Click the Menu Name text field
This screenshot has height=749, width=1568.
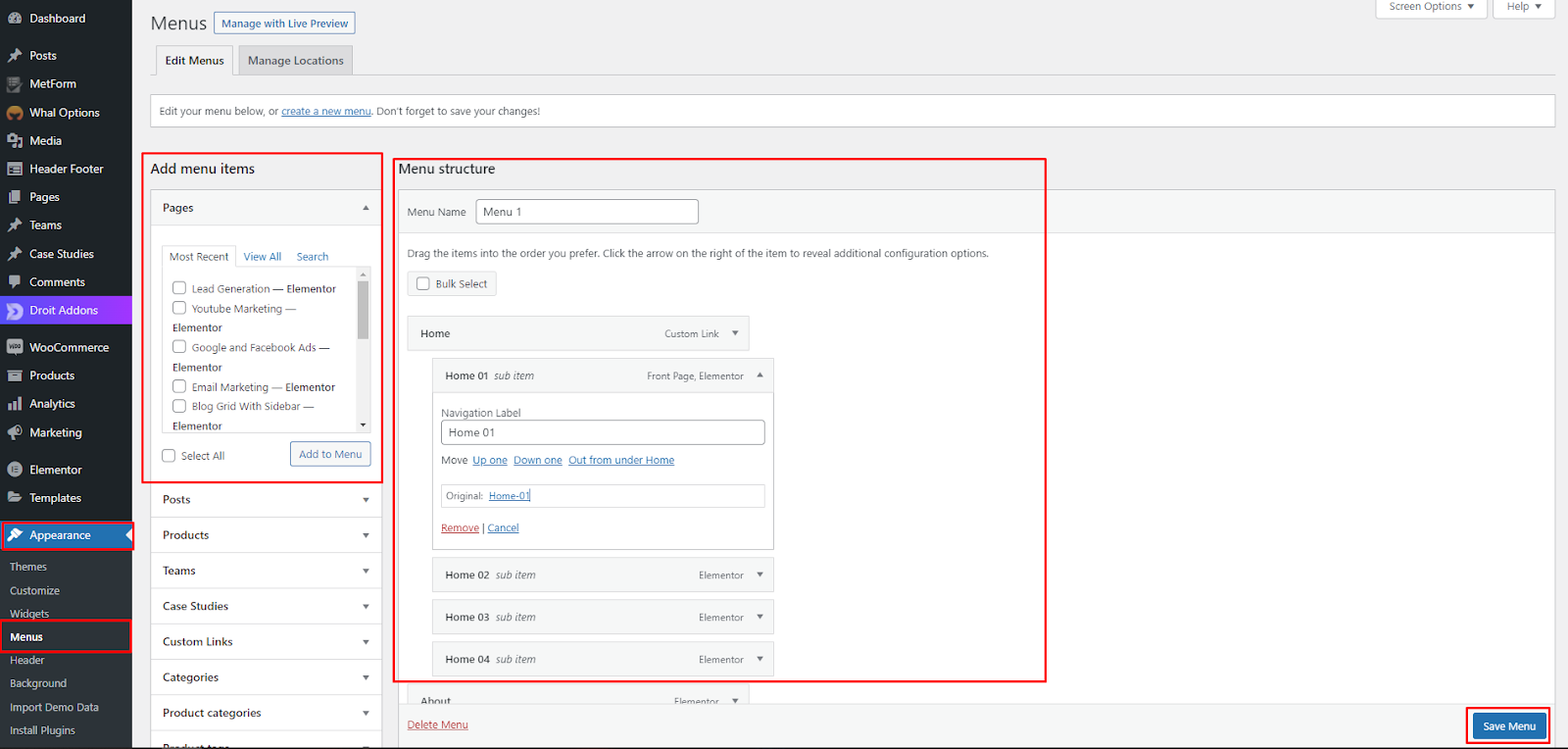click(x=587, y=212)
